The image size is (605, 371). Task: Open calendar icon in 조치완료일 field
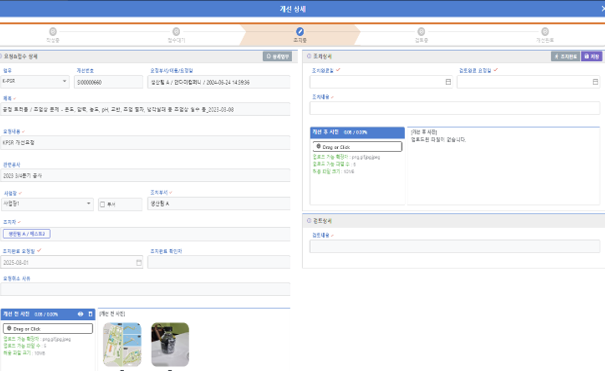(x=448, y=82)
